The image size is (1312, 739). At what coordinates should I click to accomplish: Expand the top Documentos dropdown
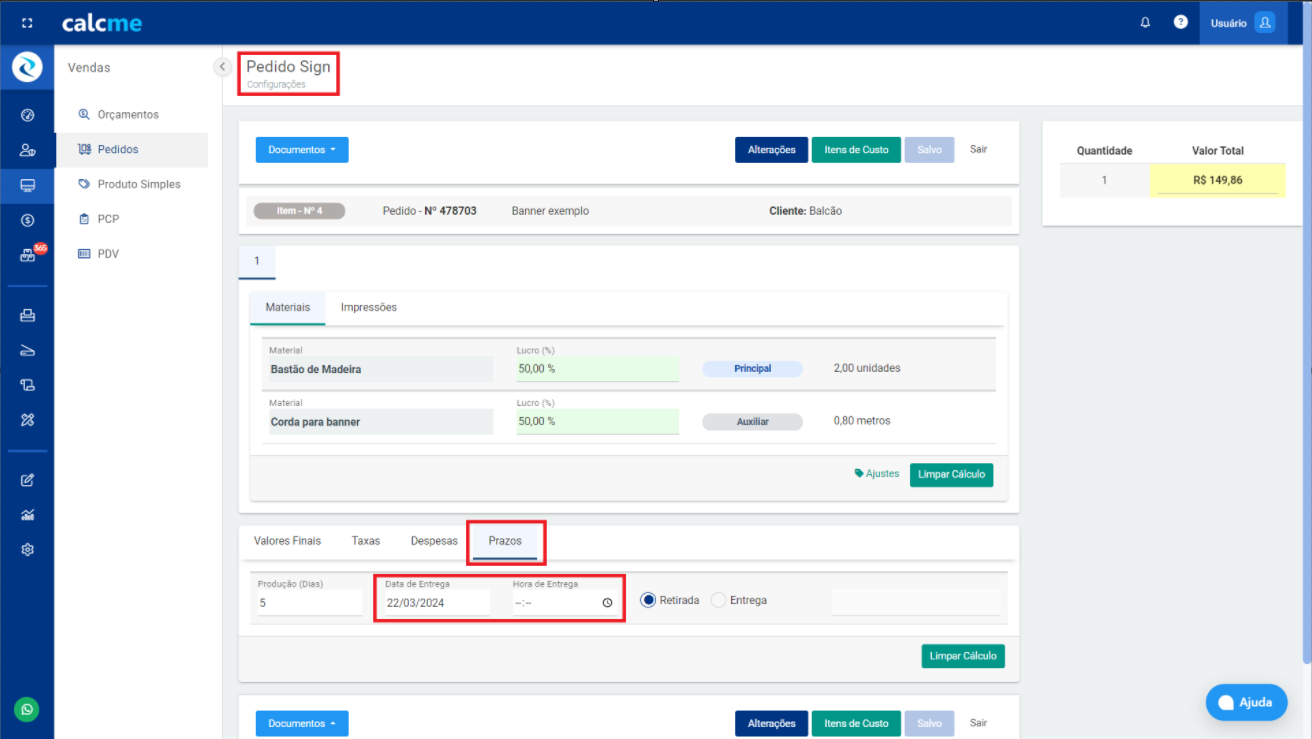coord(302,150)
